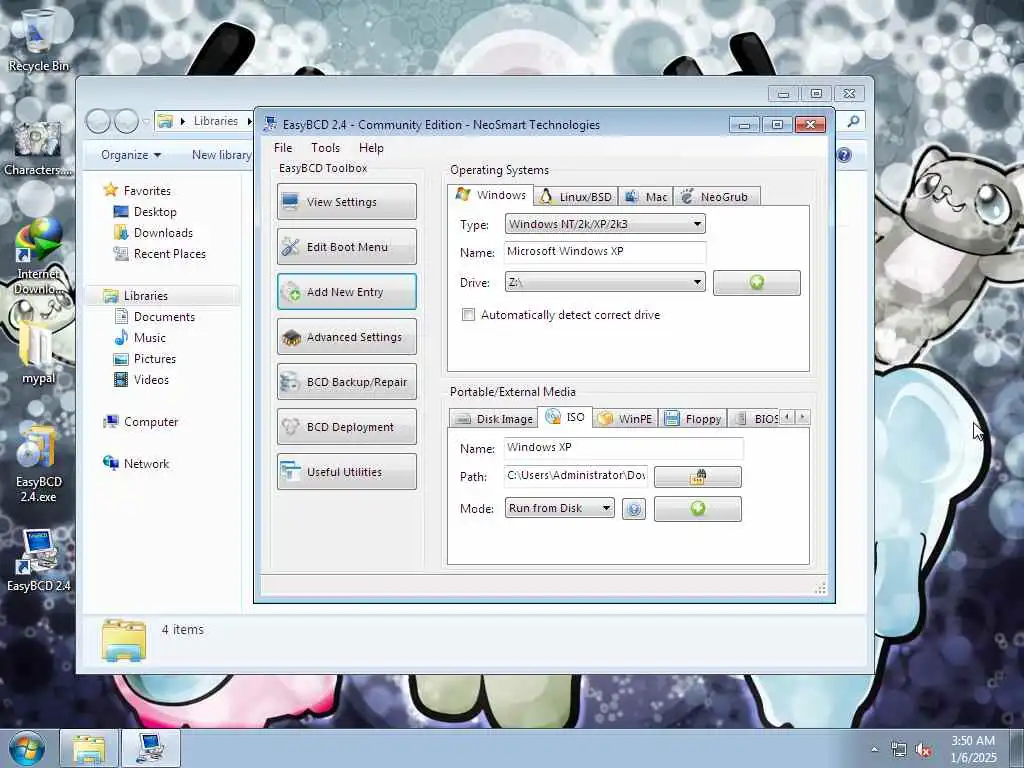Image resolution: width=1024 pixels, height=768 pixels.
Task: Select EasyBCD 2.4.exe desktop installer icon
Action: [x=38, y=465]
